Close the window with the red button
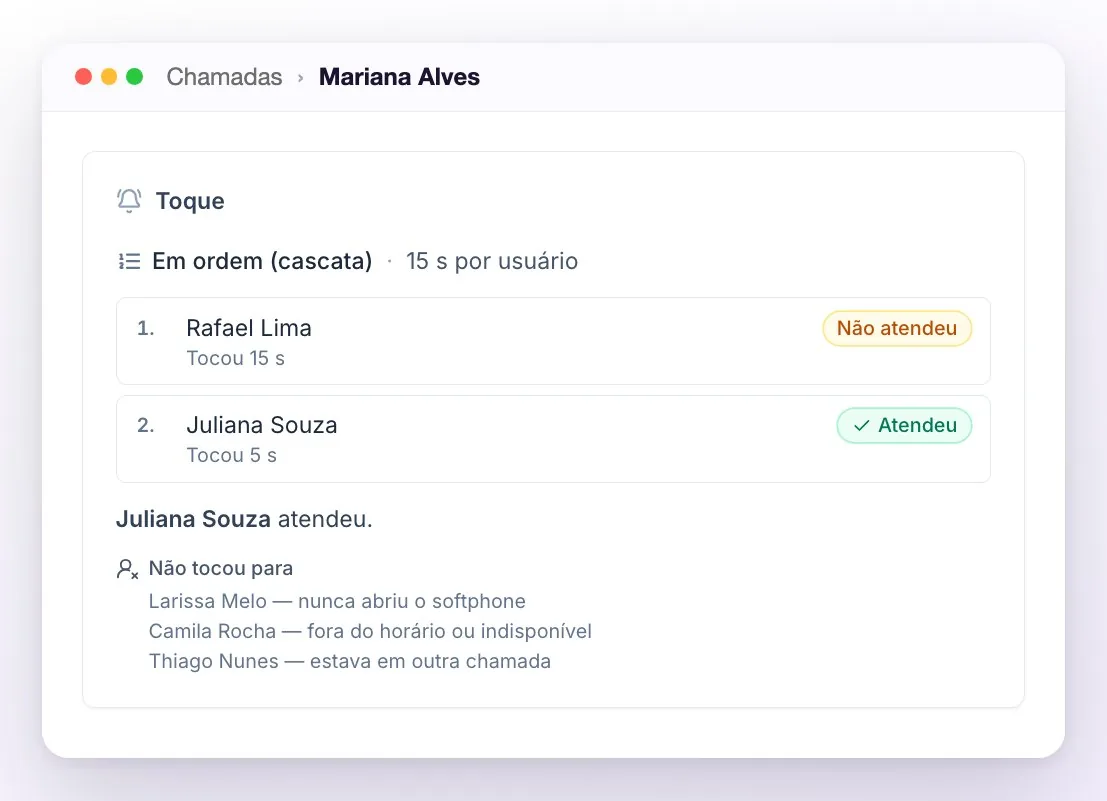Screen dimensions: 1107x801 pyautogui.click(x=83, y=76)
